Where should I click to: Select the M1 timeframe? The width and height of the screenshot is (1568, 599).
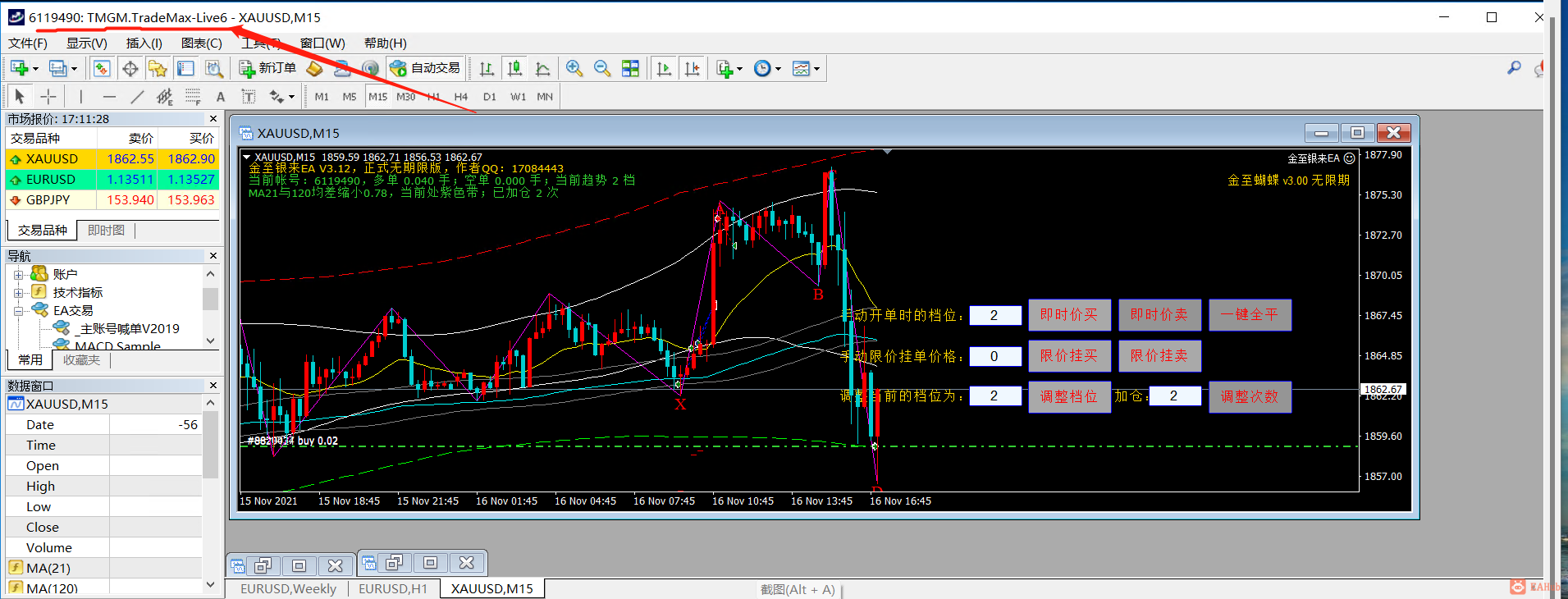tap(322, 97)
